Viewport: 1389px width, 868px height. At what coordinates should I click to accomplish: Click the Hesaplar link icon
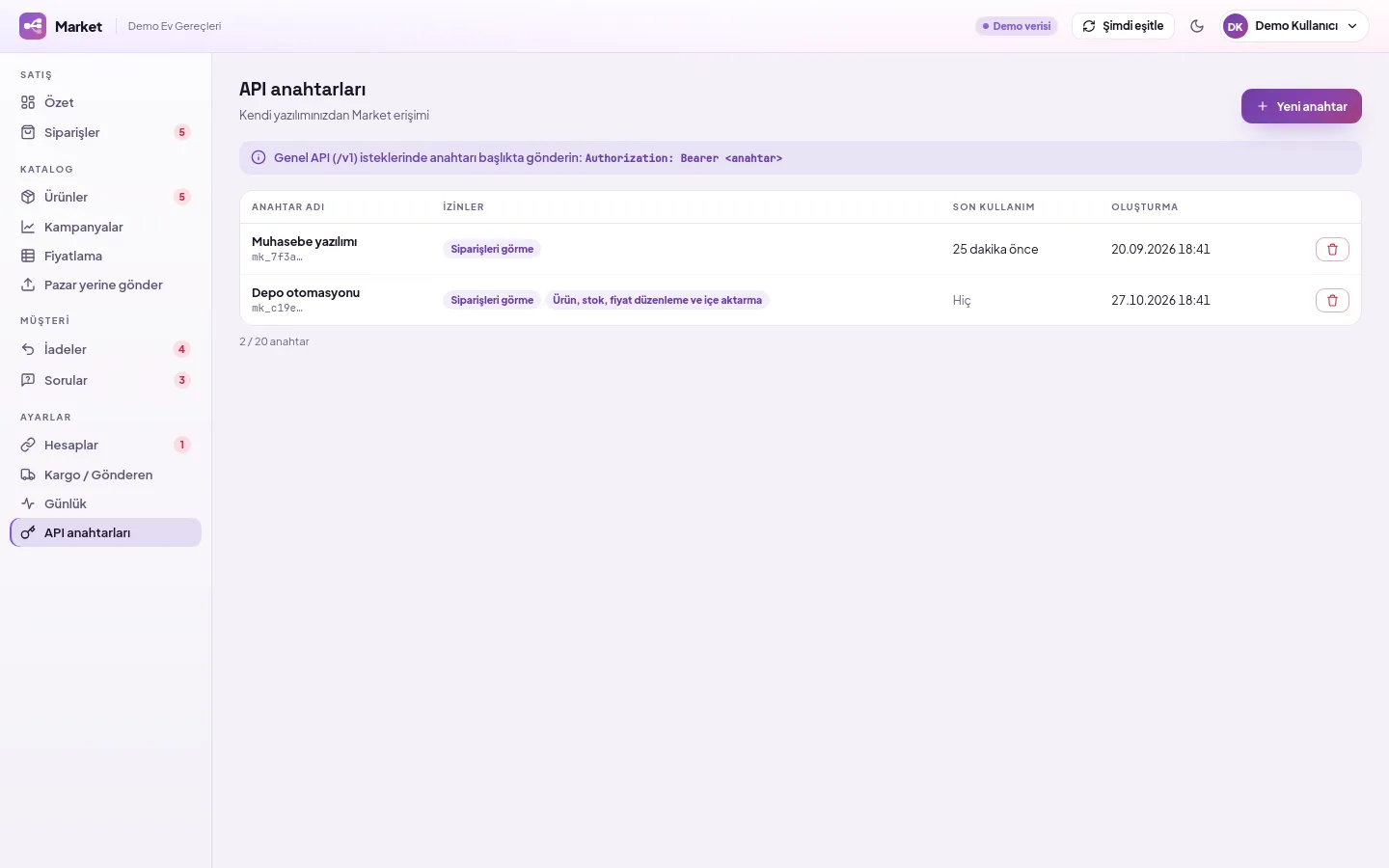click(x=28, y=445)
